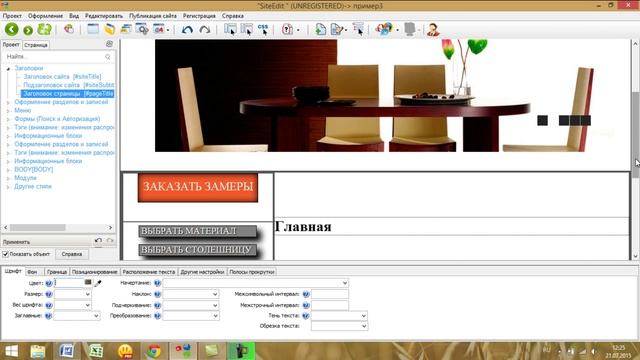Click the Применить label button
640x360 pixels.
click(x=16, y=242)
